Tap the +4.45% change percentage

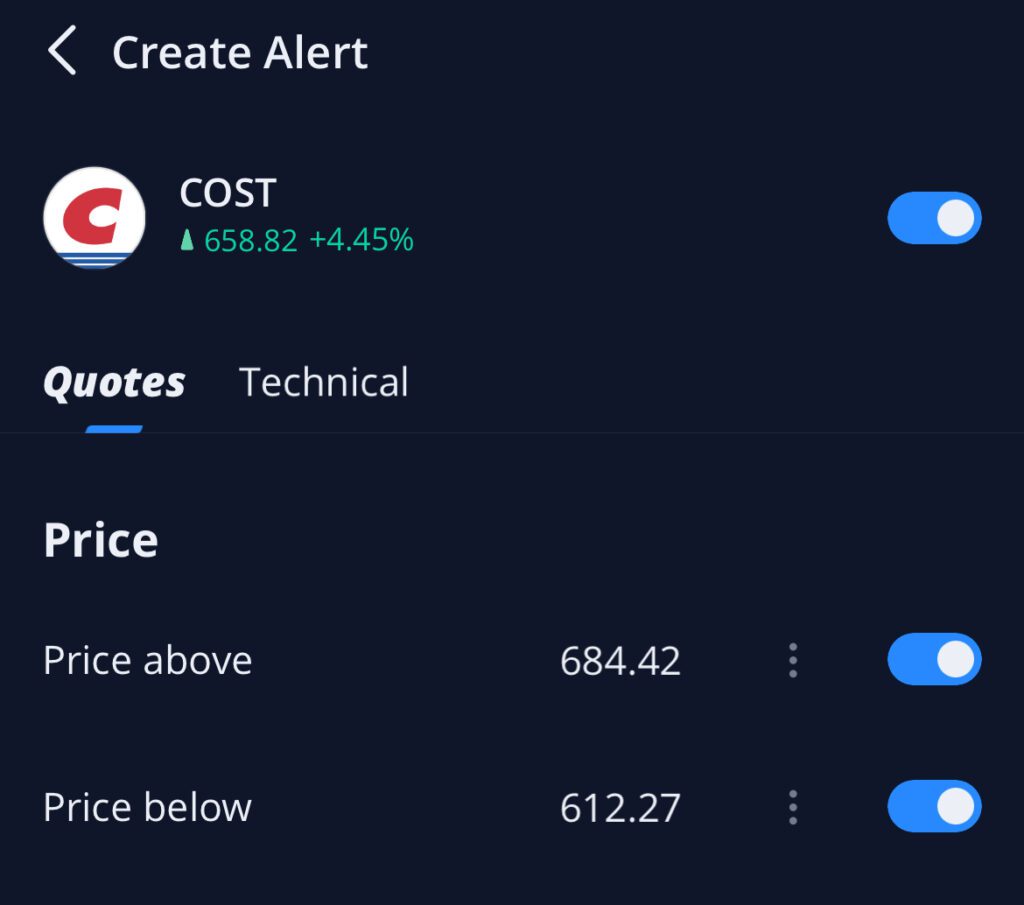tap(361, 240)
